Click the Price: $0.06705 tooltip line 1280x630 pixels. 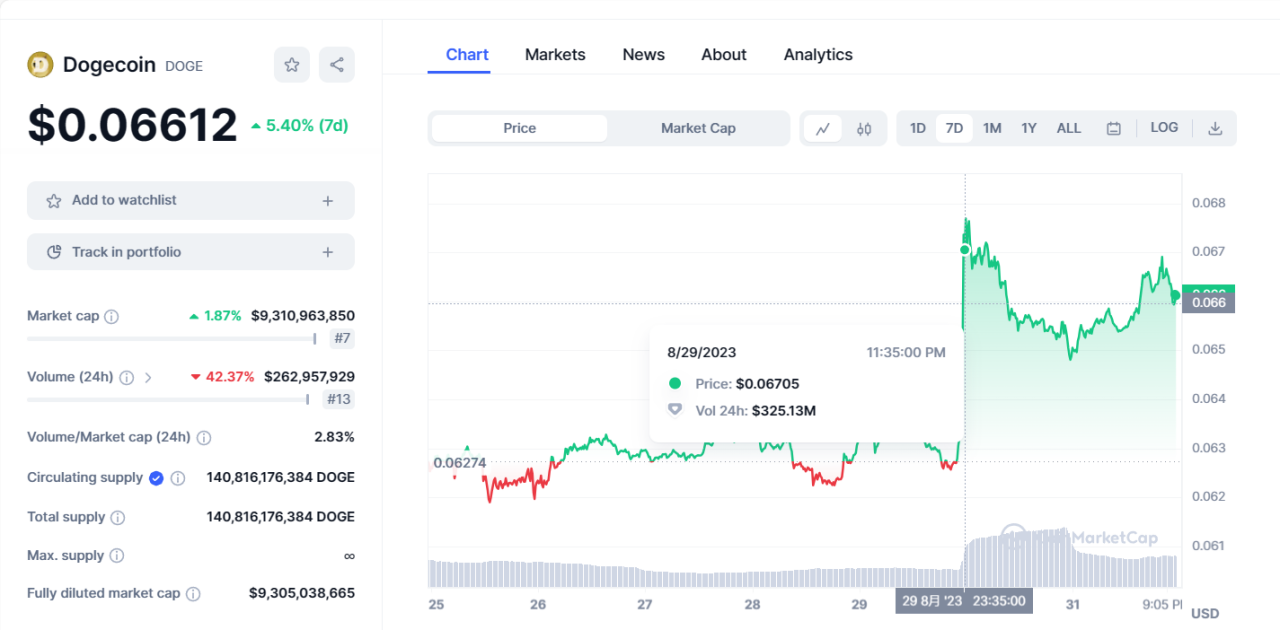pos(733,384)
